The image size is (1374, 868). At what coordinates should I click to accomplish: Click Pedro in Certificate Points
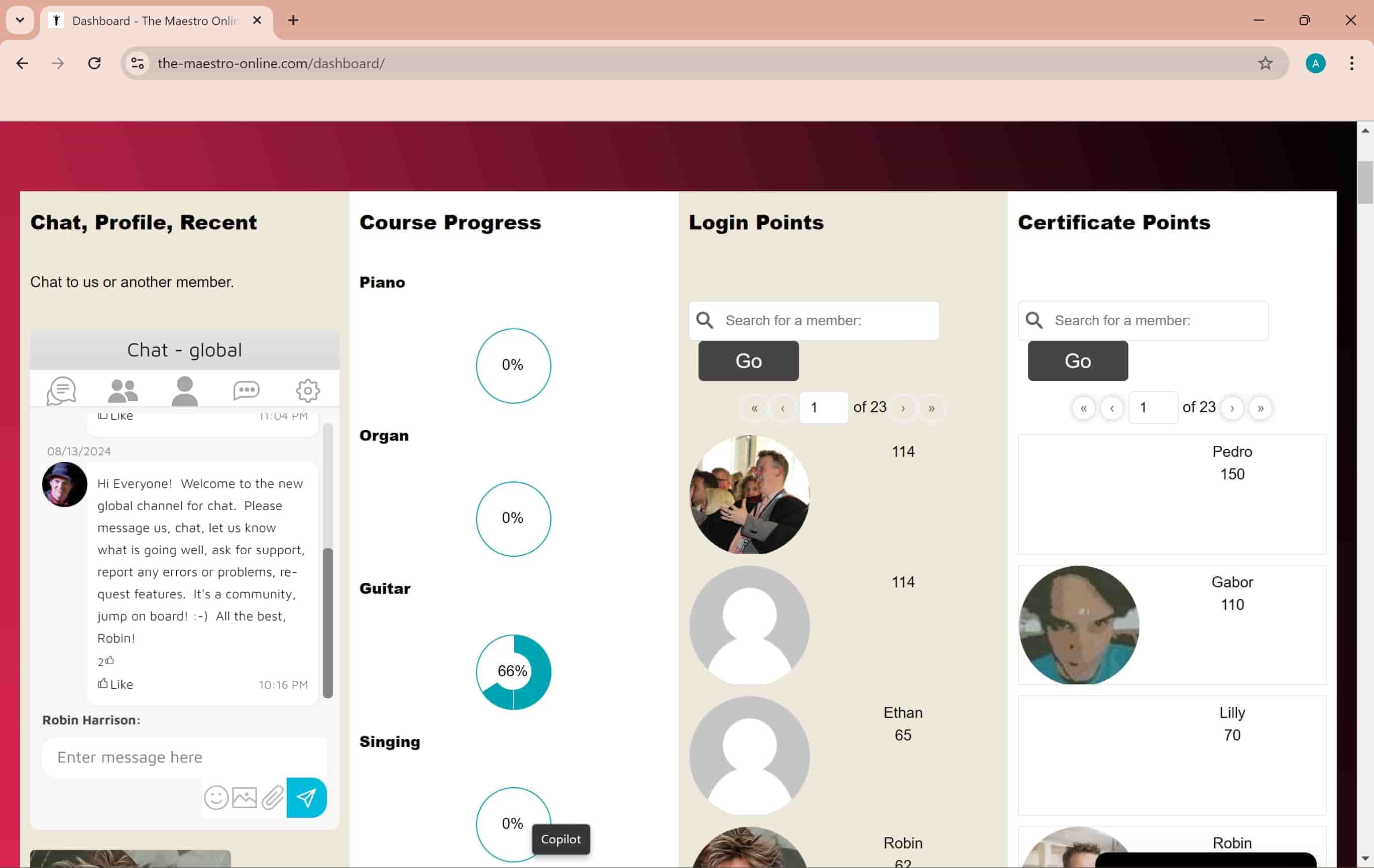tap(1232, 452)
